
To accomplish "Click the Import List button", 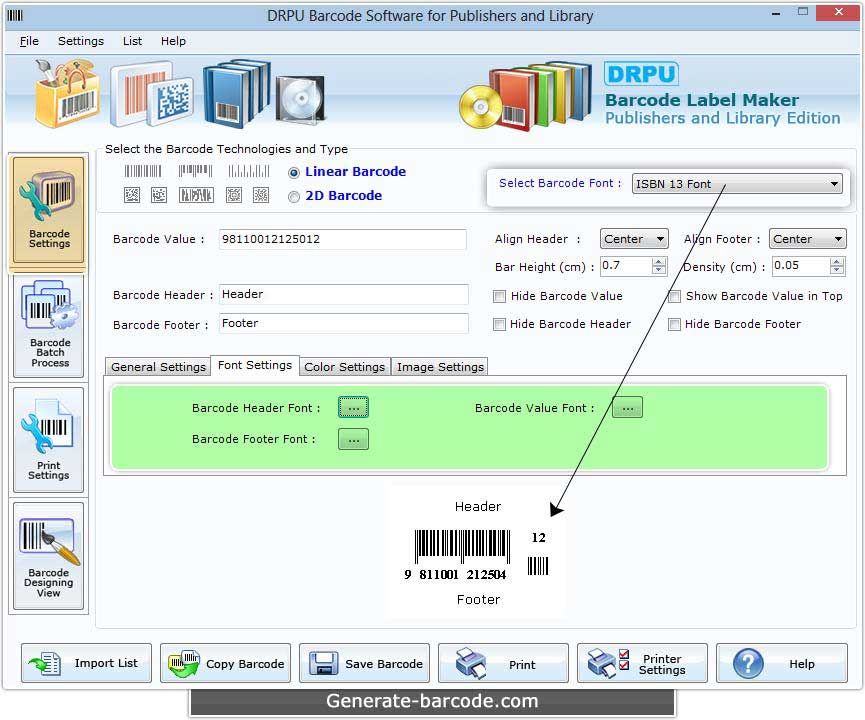I will coord(87,663).
